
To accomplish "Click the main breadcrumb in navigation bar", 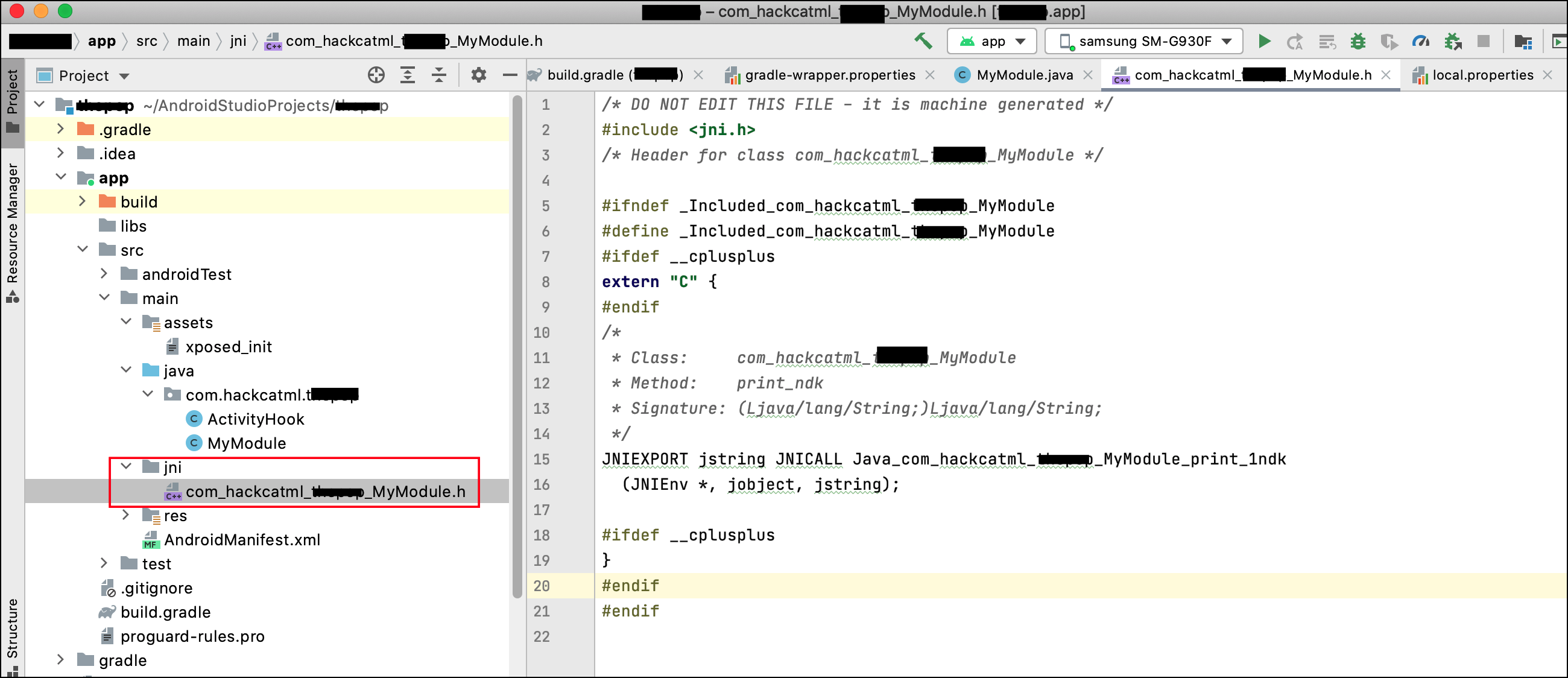I will click(x=194, y=42).
